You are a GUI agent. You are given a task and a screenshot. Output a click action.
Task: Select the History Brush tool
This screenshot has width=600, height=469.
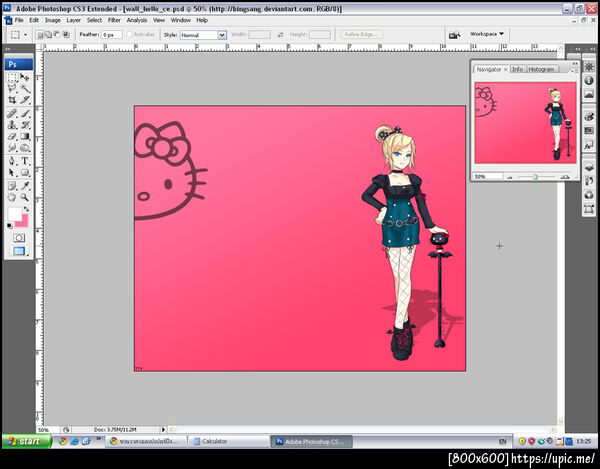pos(25,125)
